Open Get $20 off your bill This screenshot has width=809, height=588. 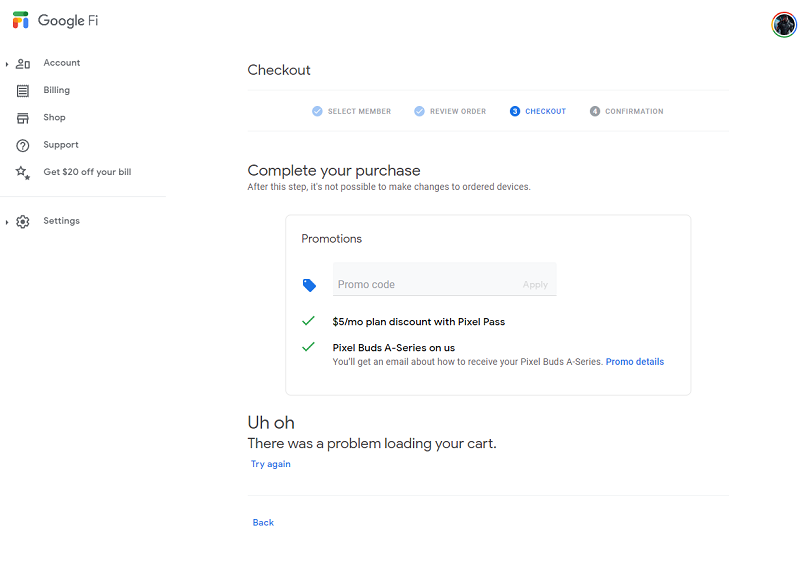pyautogui.click(x=87, y=172)
